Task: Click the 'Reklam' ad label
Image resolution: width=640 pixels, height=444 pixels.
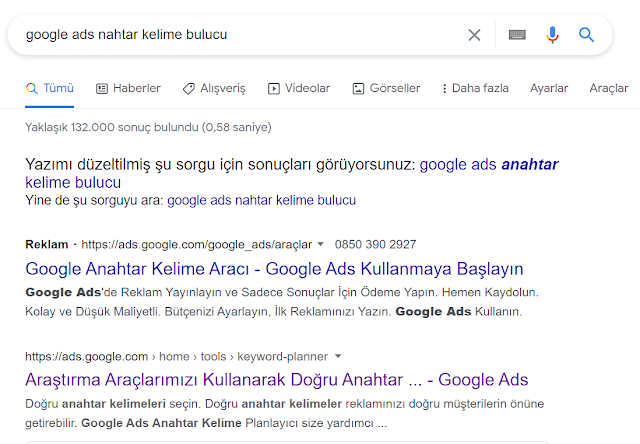Action: click(x=47, y=244)
